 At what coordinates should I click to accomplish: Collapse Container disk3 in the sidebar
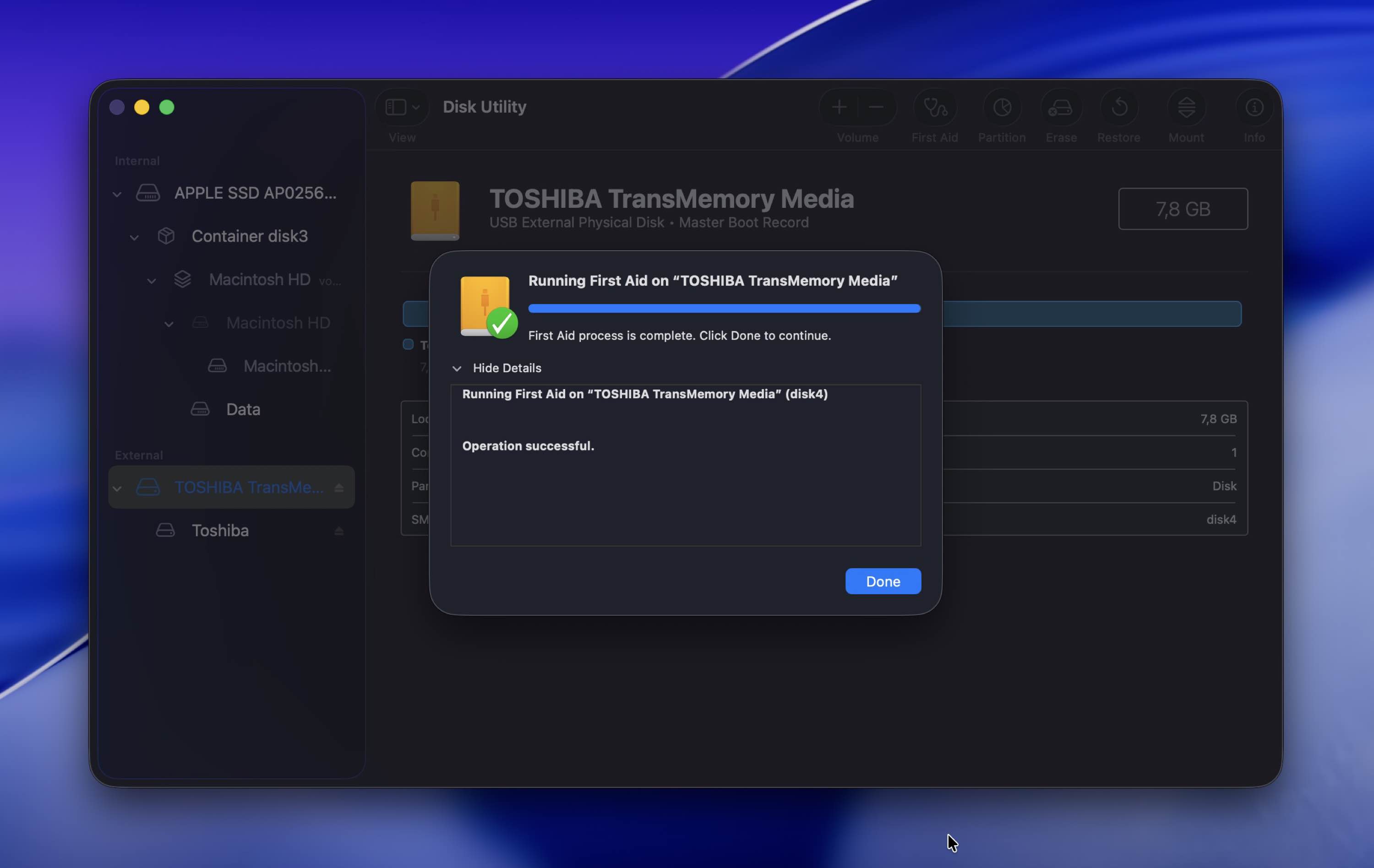coord(134,237)
